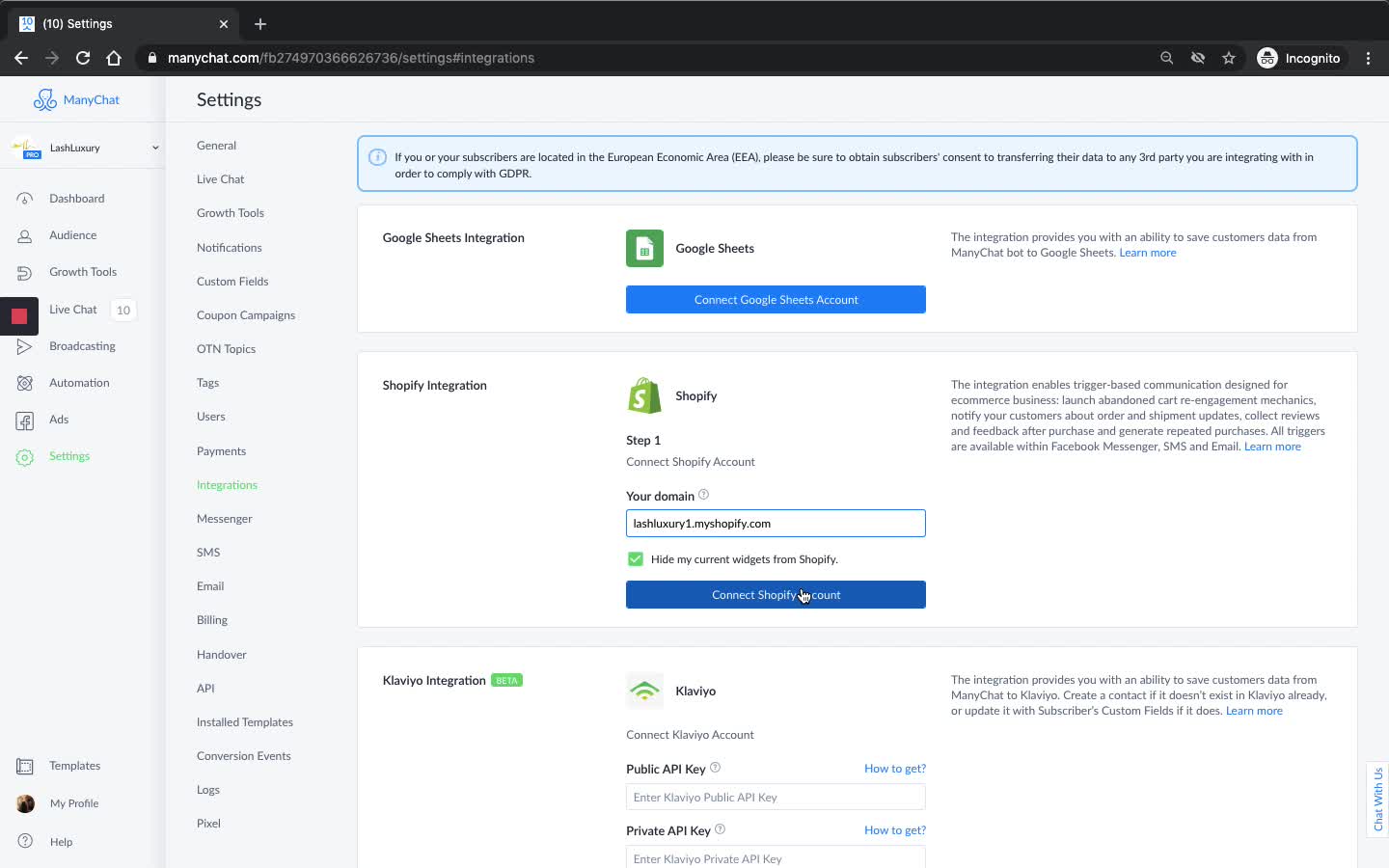The width and height of the screenshot is (1389, 868).
Task: Click the Live Chat count badge 10
Action: [x=123, y=310]
